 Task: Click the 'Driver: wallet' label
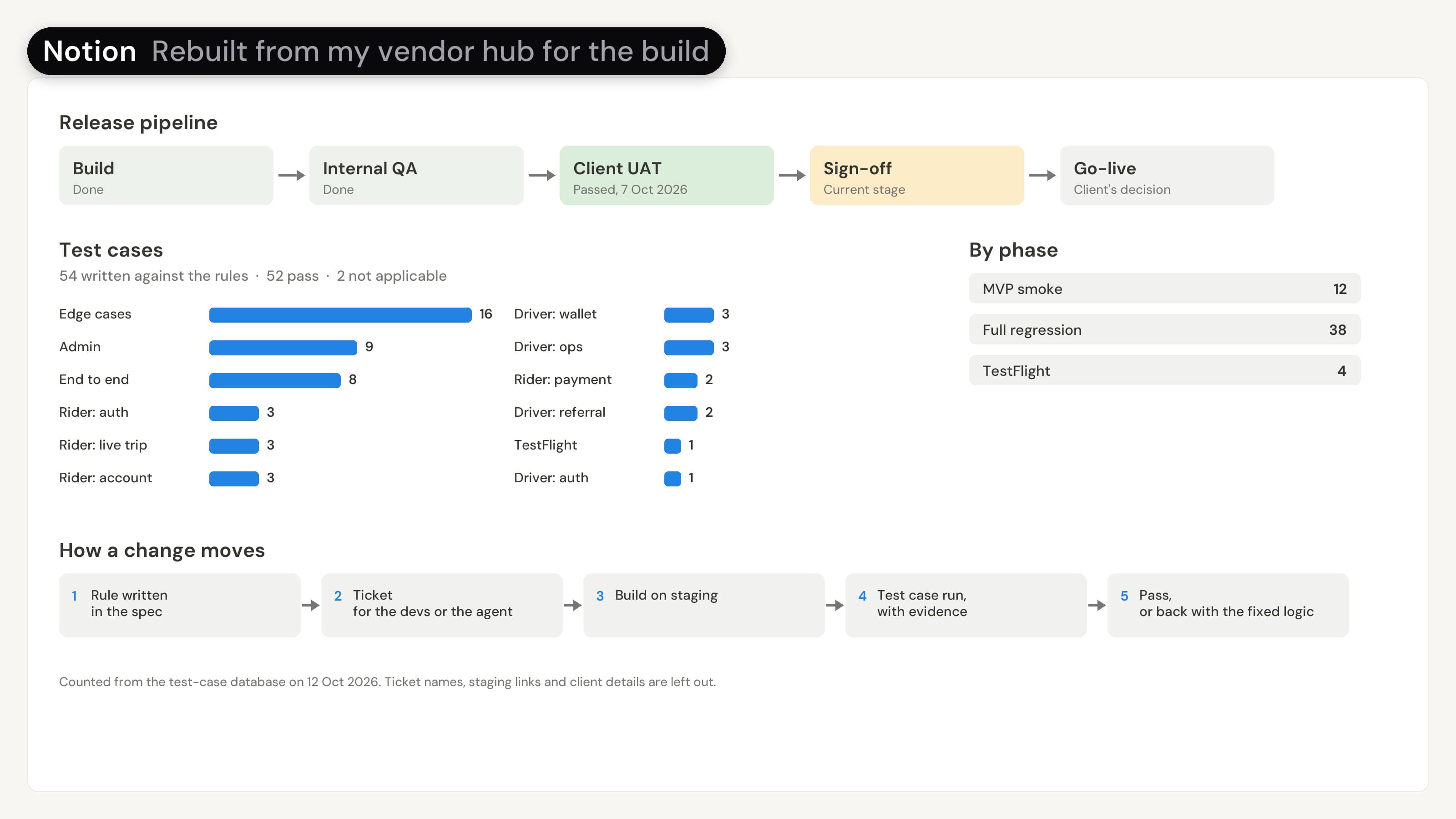pyautogui.click(x=555, y=314)
